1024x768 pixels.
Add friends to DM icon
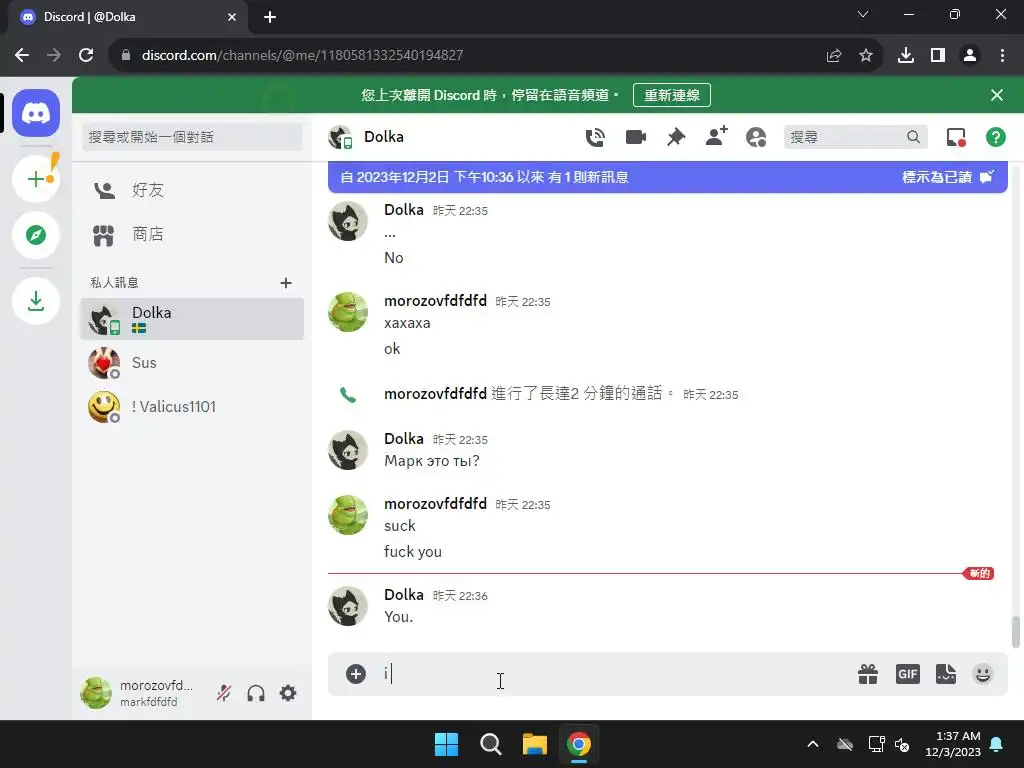coord(716,136)
